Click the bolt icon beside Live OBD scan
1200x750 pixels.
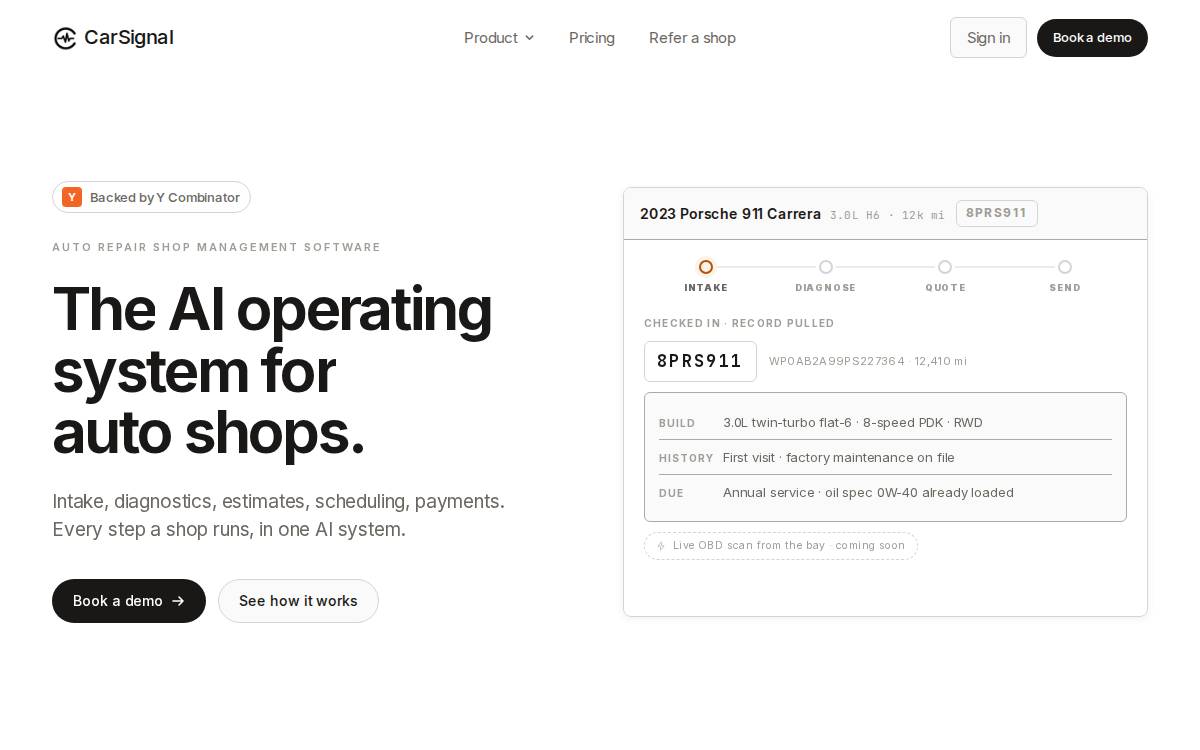coord(660,546)
